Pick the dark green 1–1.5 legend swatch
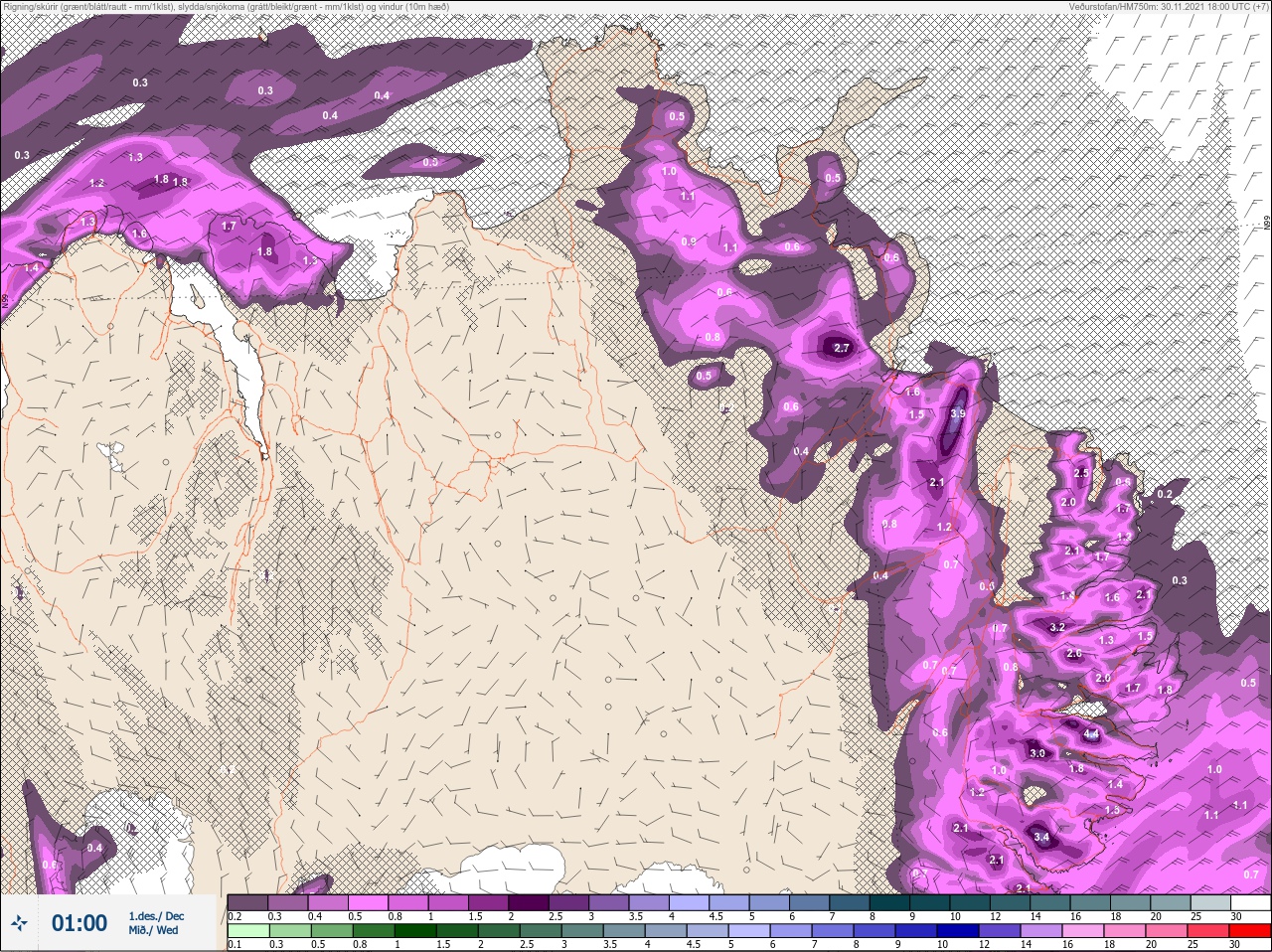Viewport: 1272px width, 952px height. [x=416, y=931]
